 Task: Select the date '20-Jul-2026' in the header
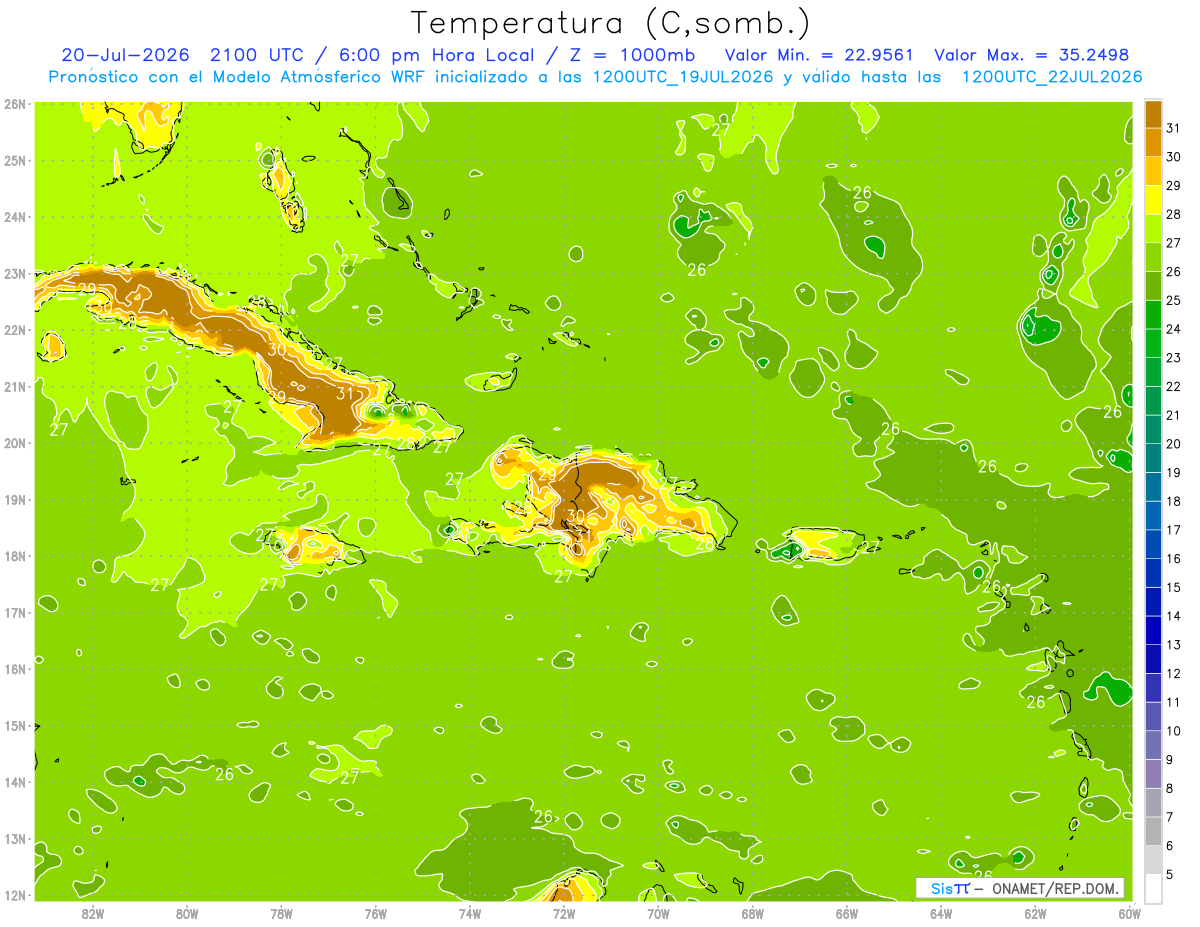click(x=126, y=55)
